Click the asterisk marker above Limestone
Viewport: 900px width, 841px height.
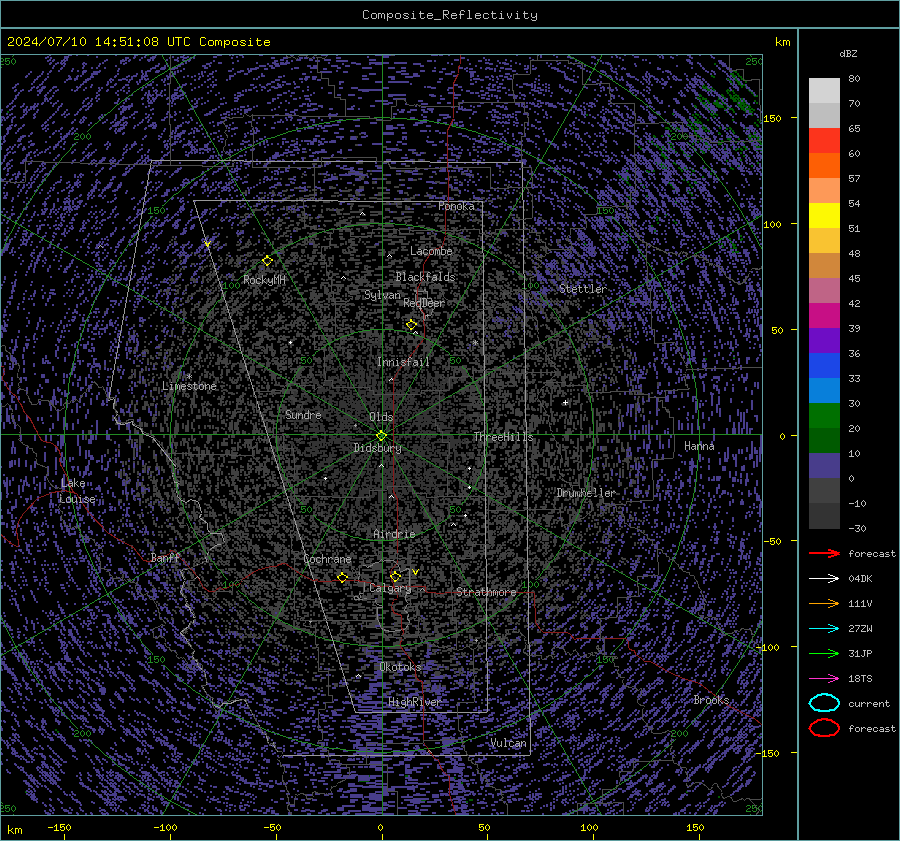189,377
